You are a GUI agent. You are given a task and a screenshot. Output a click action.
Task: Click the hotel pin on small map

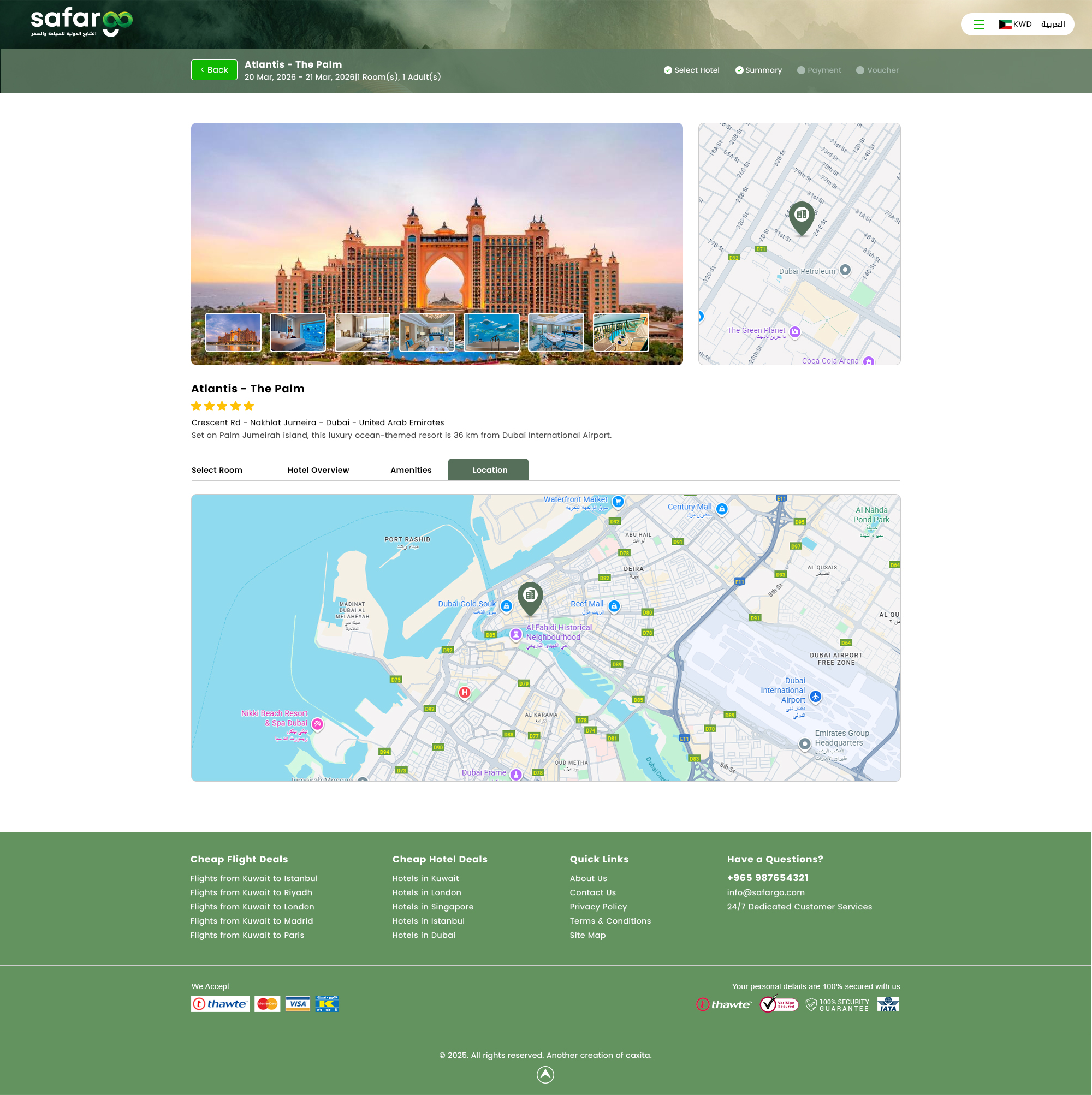point(801,217)
